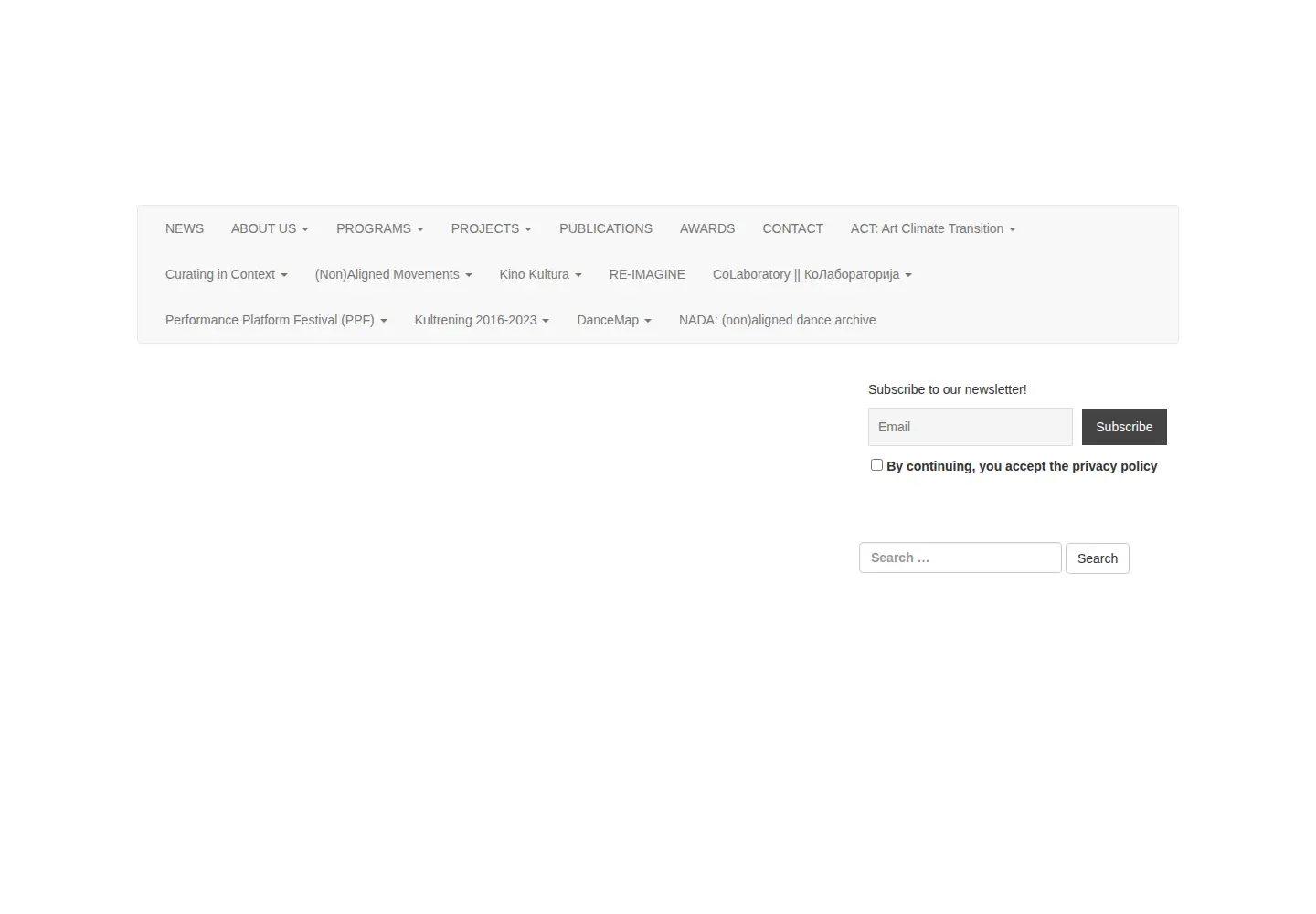The image size is (1316, 914).
Task: Open the AWARDS page
Action: (707, 228)
